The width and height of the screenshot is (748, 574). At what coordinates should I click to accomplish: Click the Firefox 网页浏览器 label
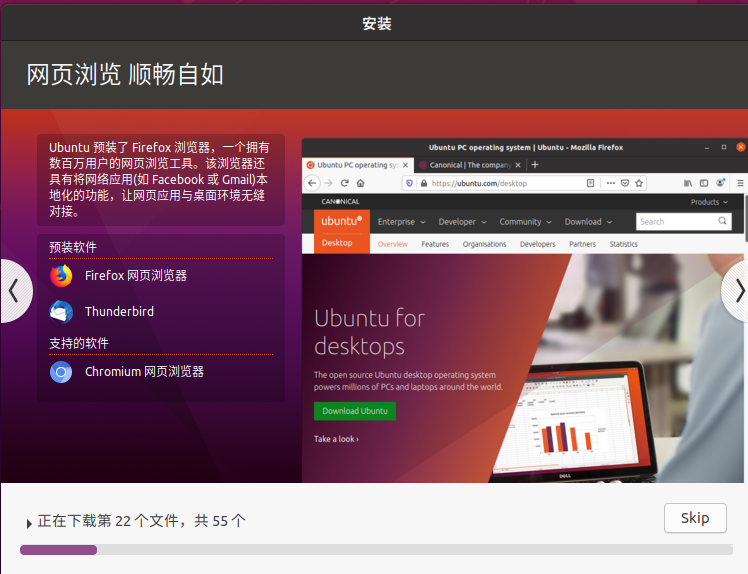(x=135, y=276)
